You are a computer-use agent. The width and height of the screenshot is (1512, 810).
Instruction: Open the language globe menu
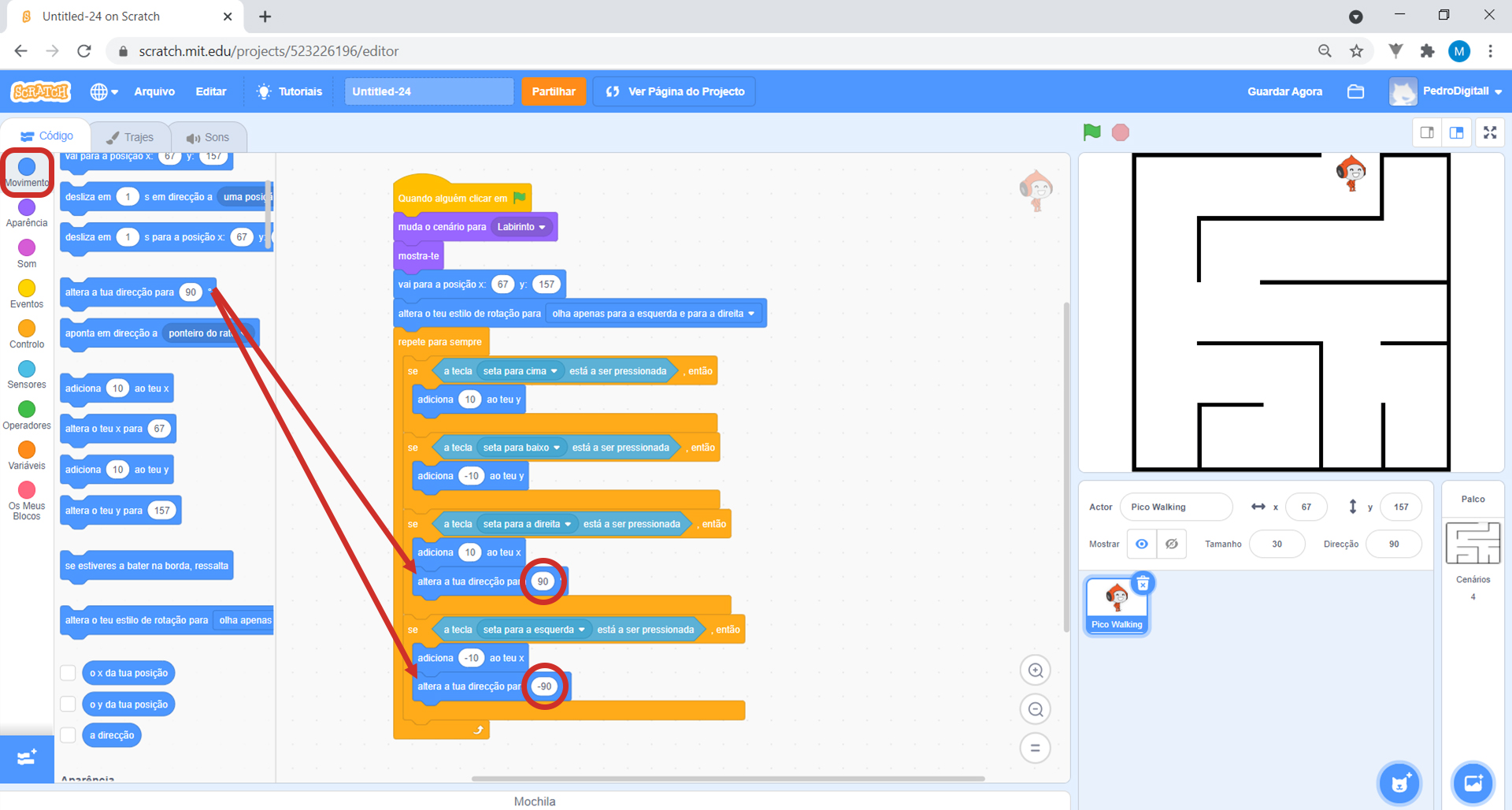(x=104, y=91)
